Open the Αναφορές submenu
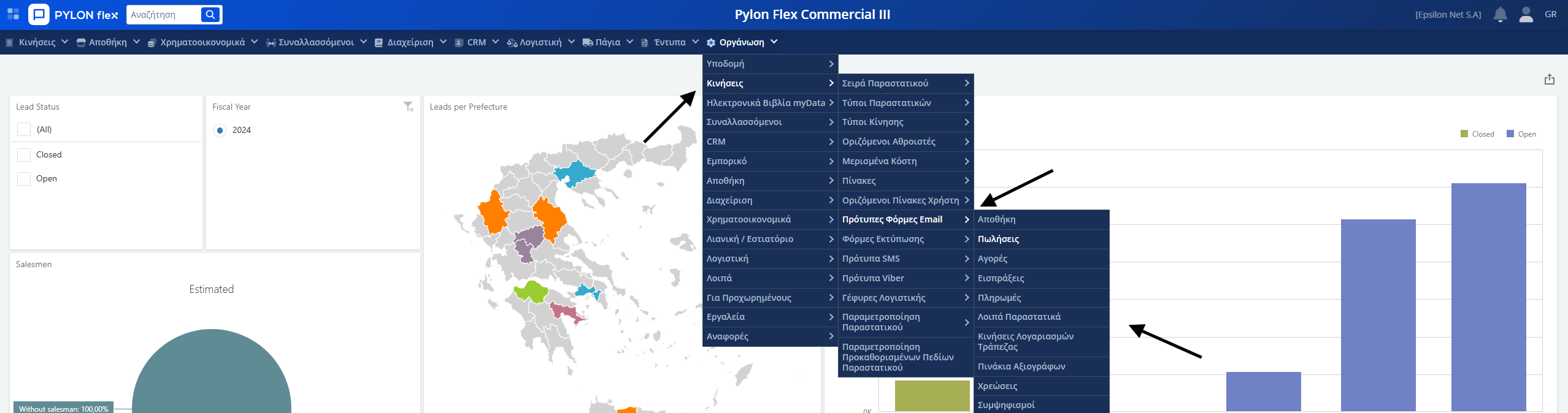Viewport: 1568px width, 413px height. pos(770,336)
